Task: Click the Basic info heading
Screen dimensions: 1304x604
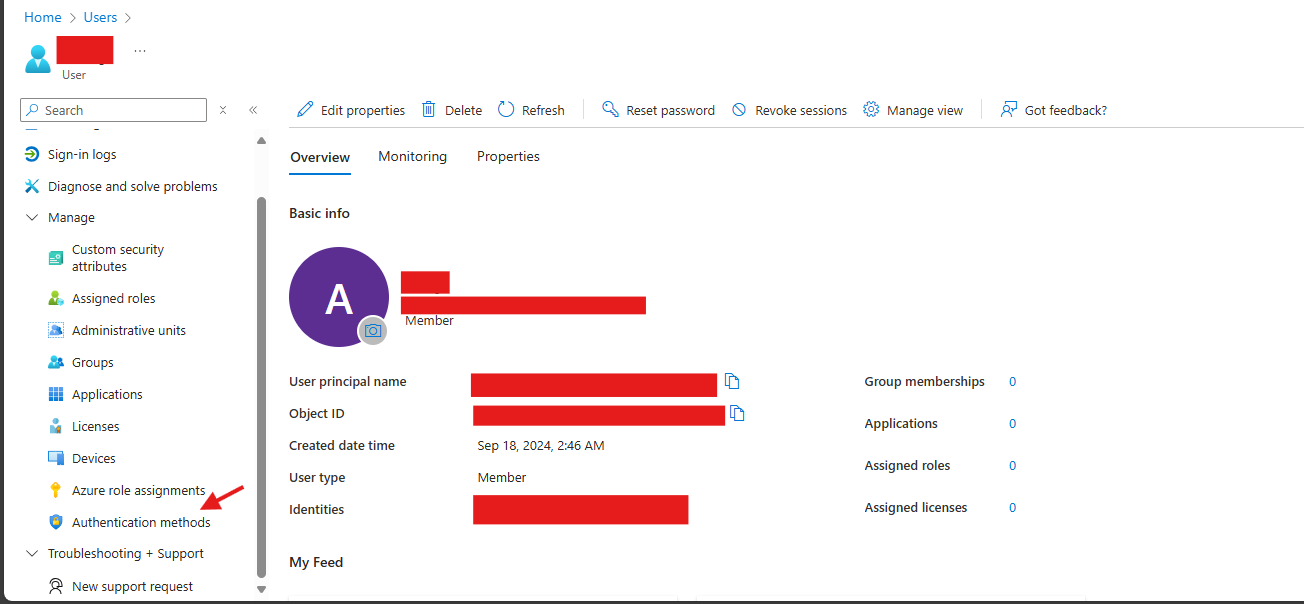Action: [319, 214]
